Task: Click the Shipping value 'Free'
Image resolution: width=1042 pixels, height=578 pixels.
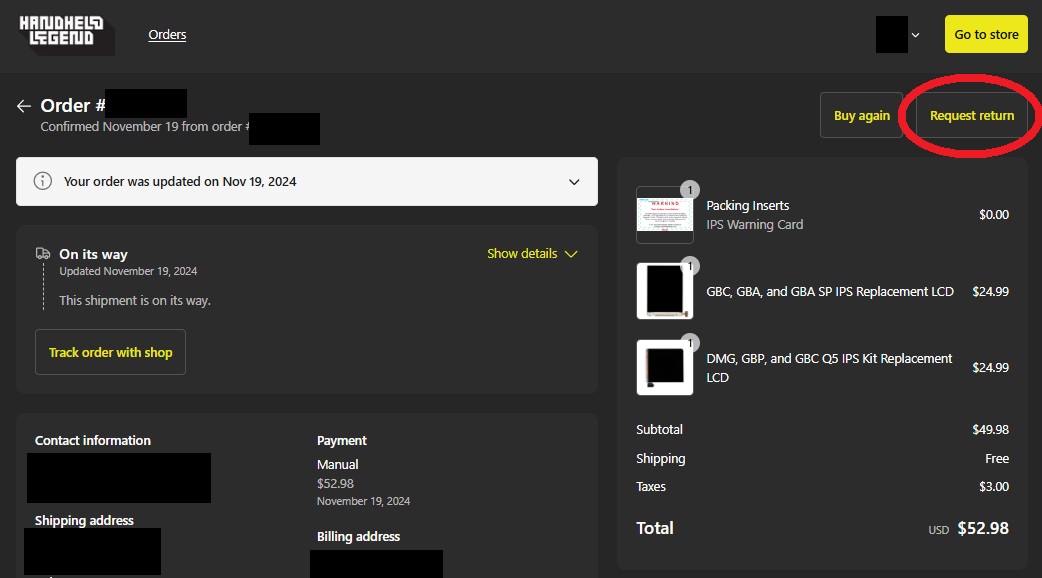Action: pos(997,458)
